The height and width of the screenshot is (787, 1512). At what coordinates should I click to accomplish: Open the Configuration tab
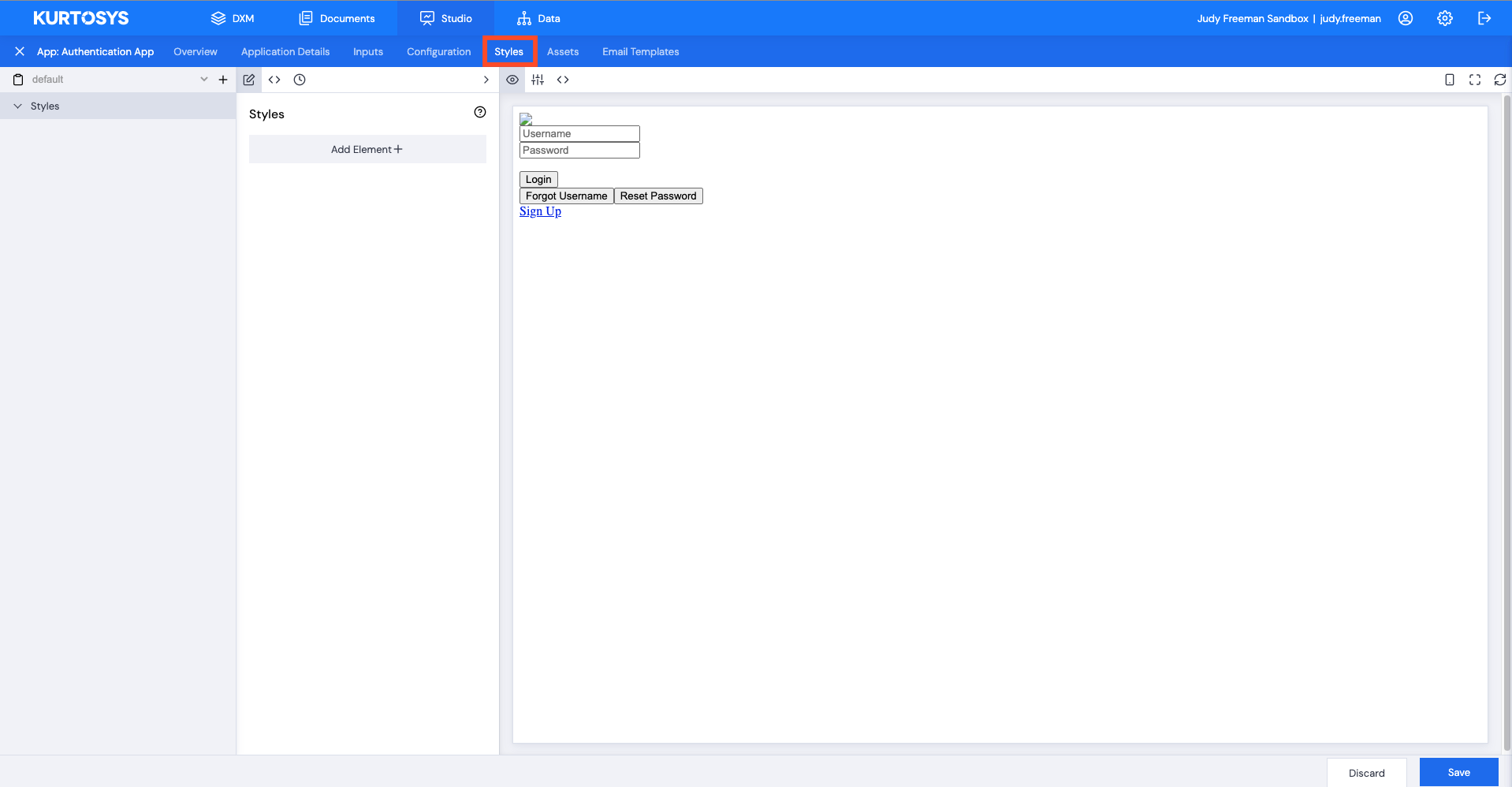click(x=438, y=51)
